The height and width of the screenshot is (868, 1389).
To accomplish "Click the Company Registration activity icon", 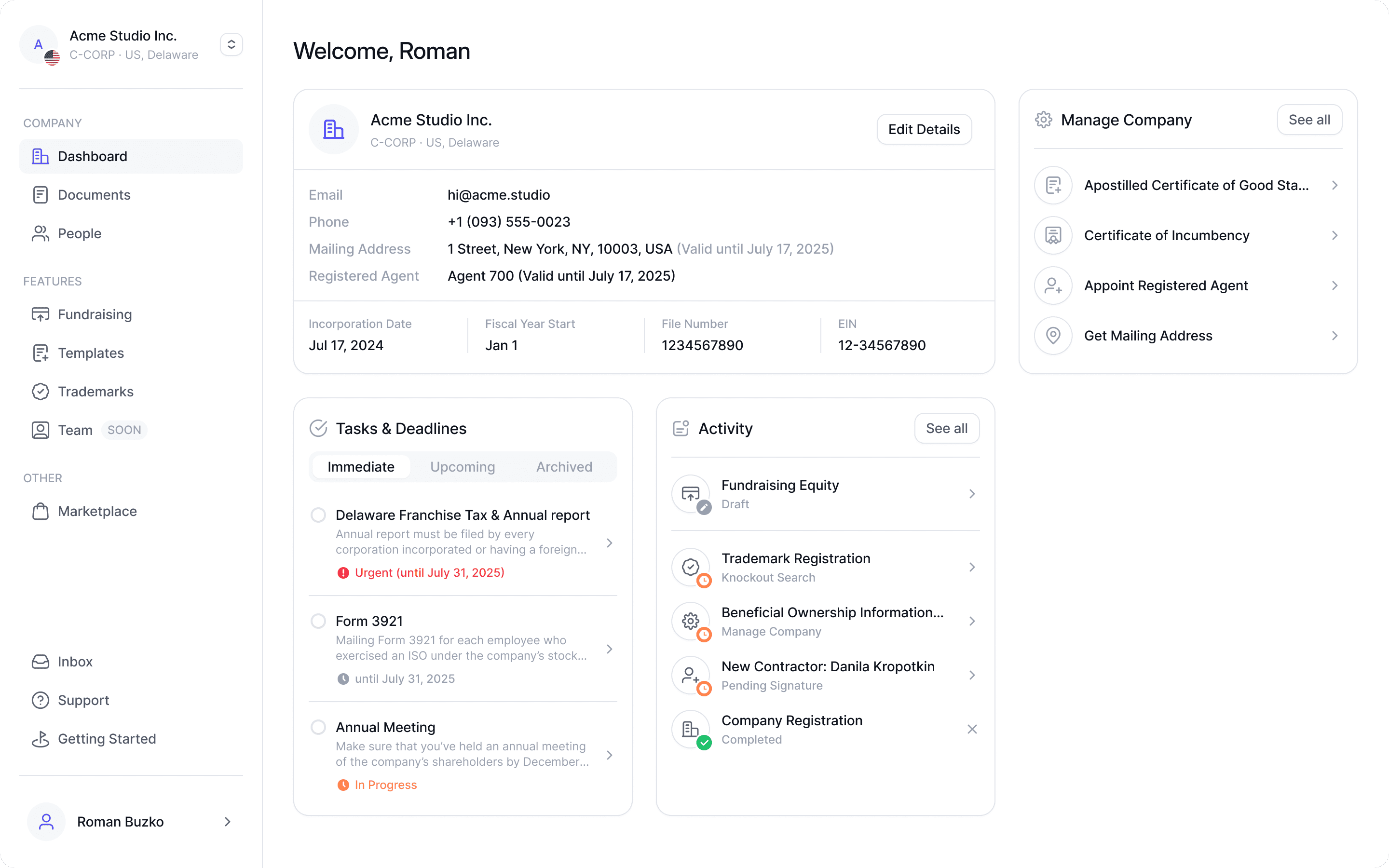I will (x=691, y=729).
